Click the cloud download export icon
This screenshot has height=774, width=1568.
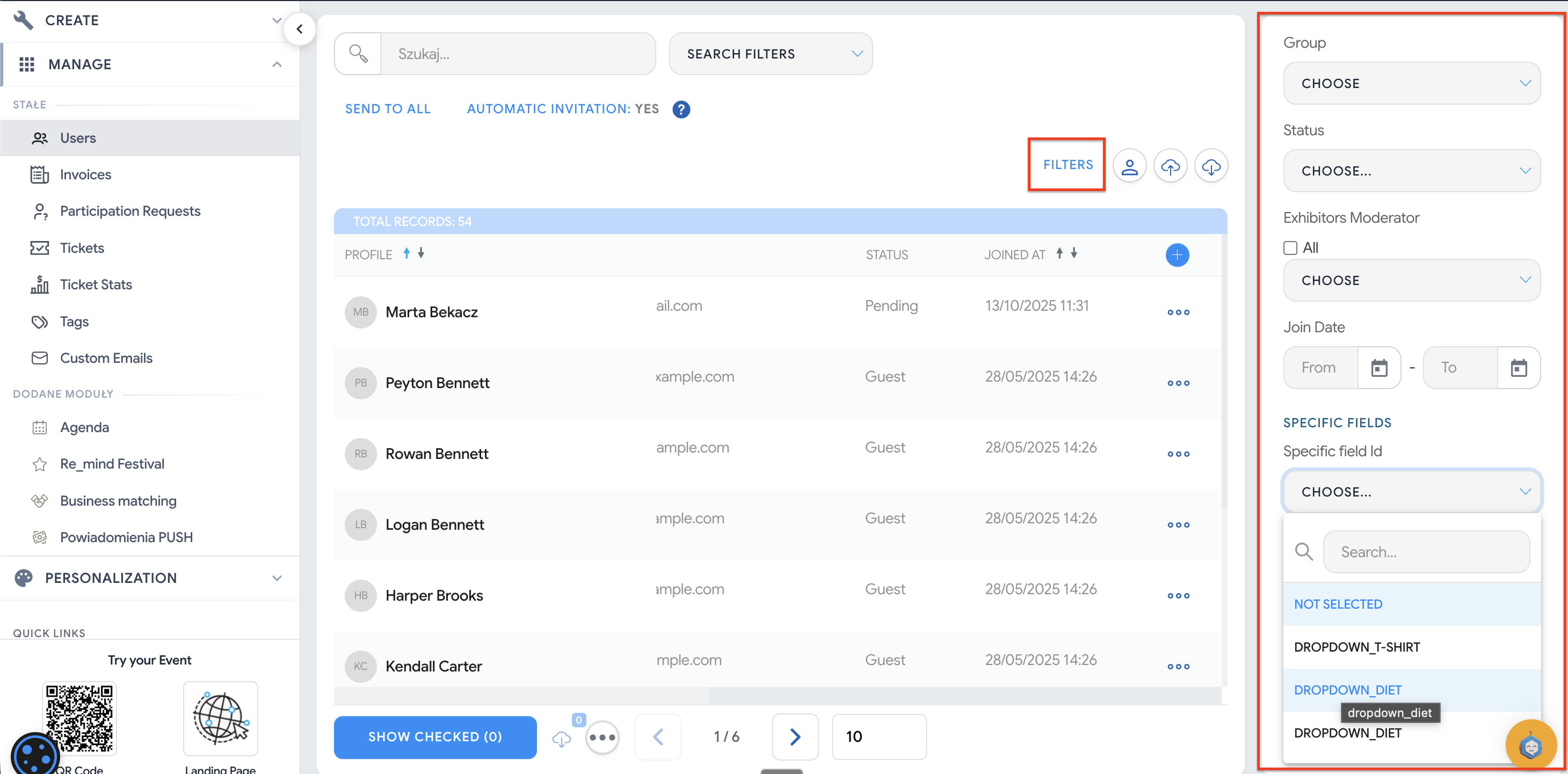click(1211, 166)
